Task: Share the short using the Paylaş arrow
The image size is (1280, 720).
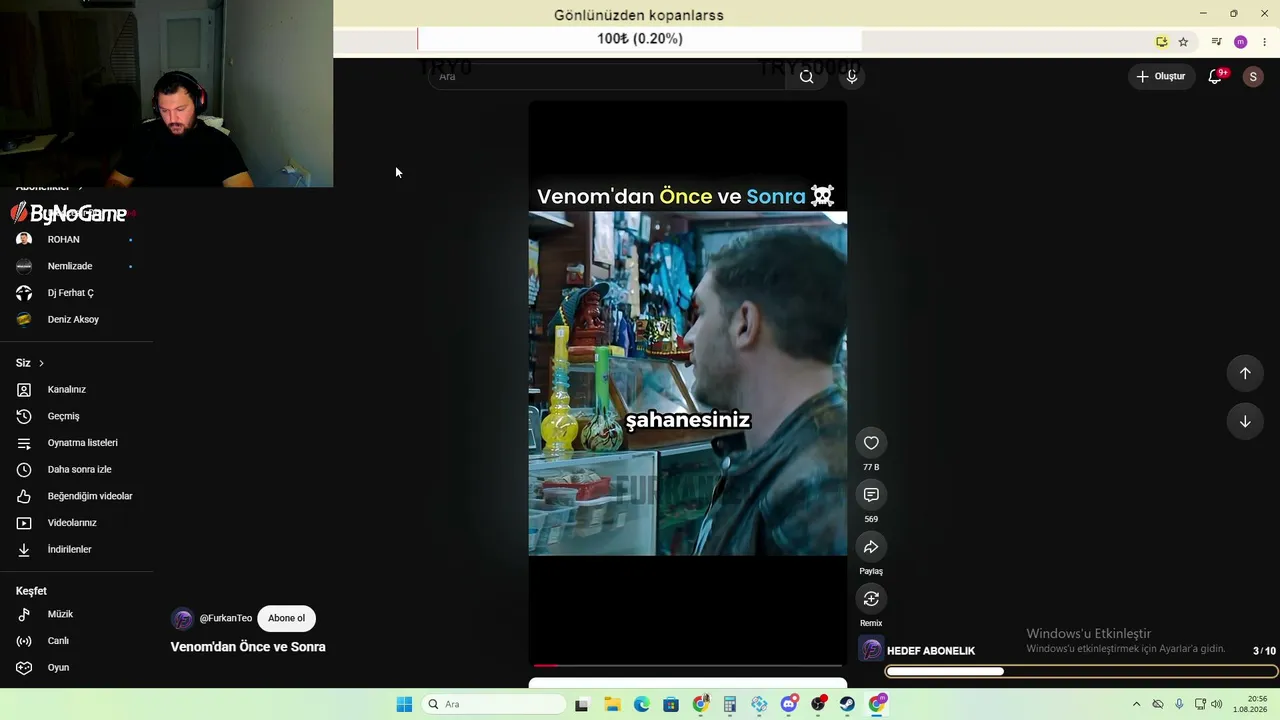Action: pos(871,547)
